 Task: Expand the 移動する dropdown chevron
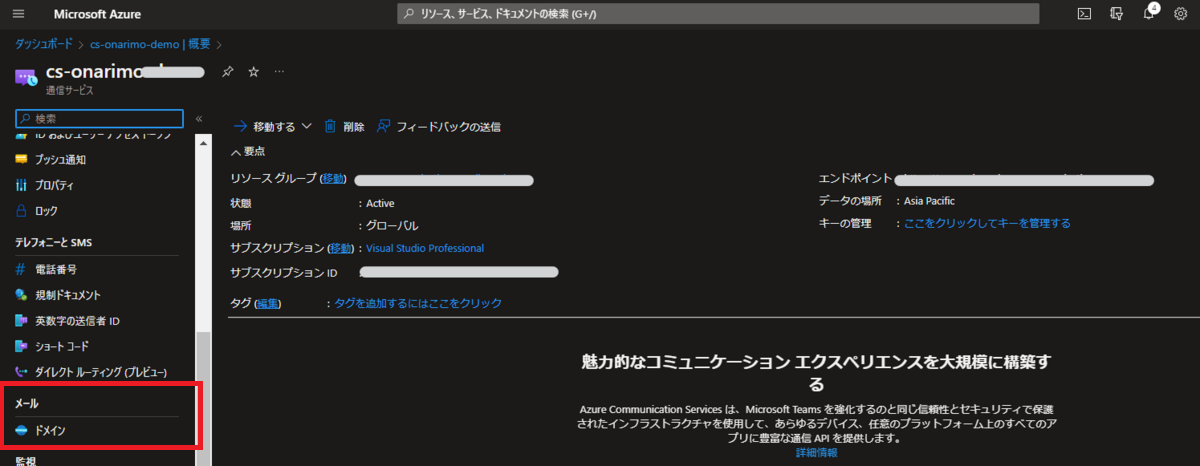pyautogui.click(x=306, y=127)
